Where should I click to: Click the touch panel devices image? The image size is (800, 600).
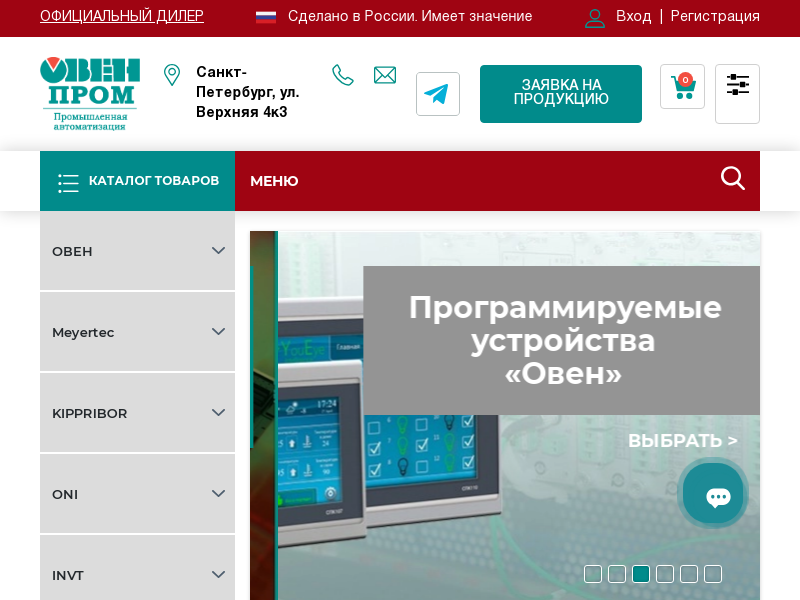pyautogui.click(x=388, y=423)
